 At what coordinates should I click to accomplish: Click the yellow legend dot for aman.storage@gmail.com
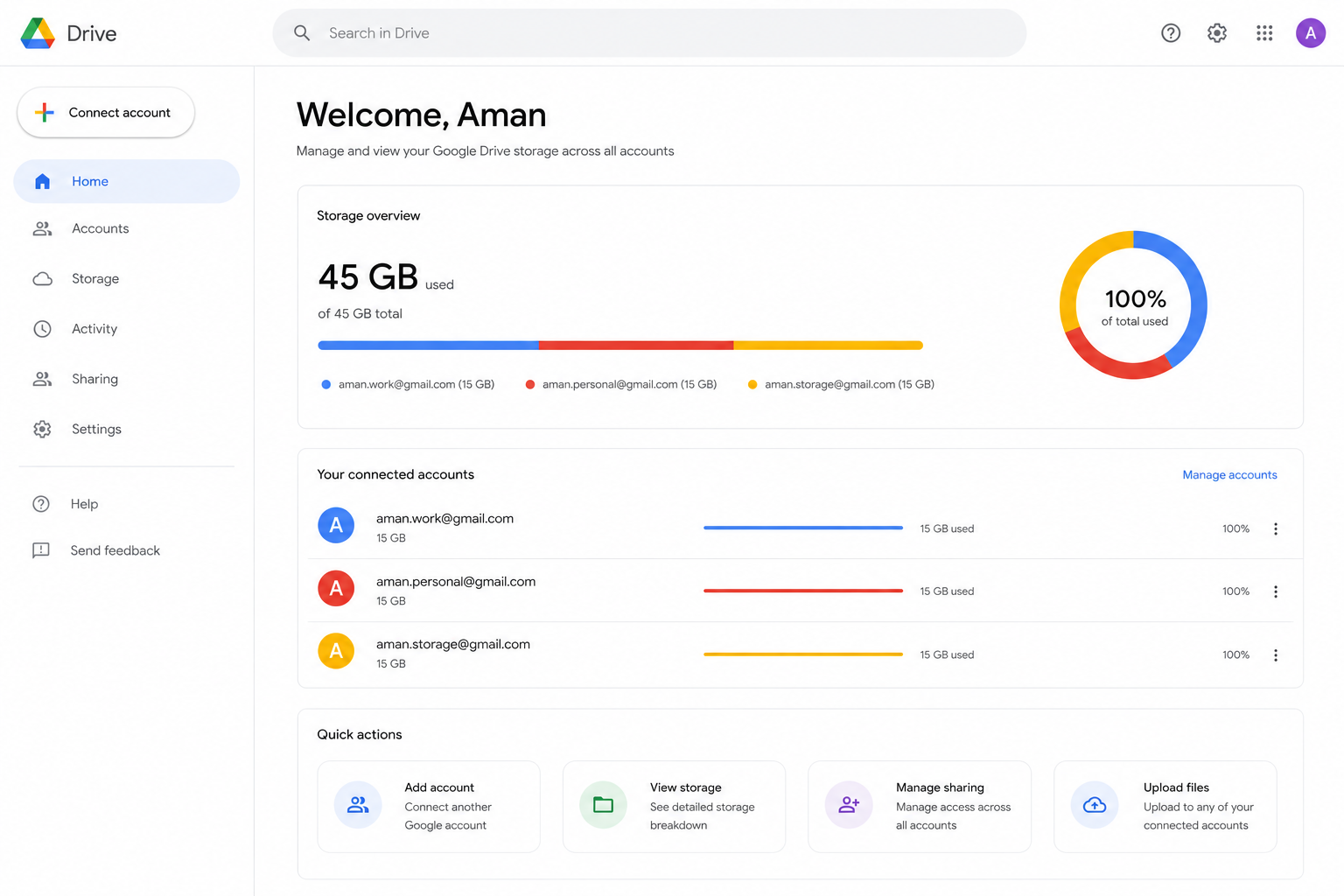[x=752, y=384]
